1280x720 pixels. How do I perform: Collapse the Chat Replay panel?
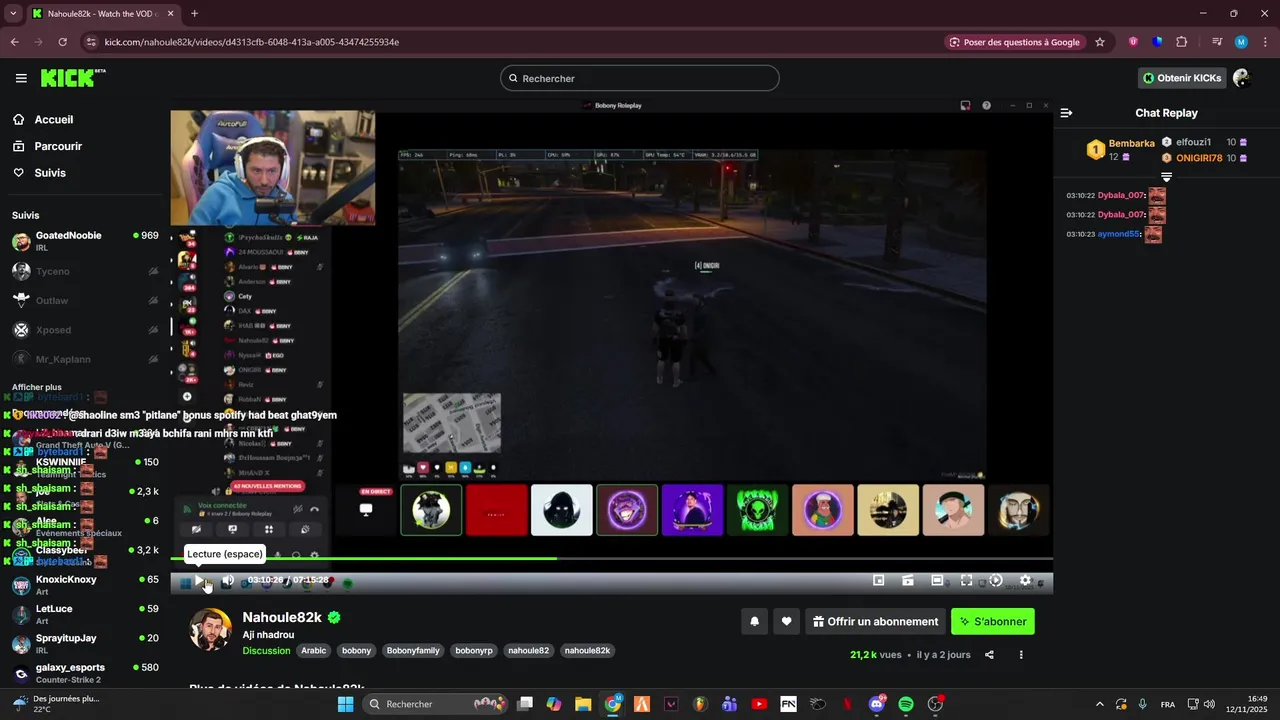pyautogui.click(x=1066, y=113)
